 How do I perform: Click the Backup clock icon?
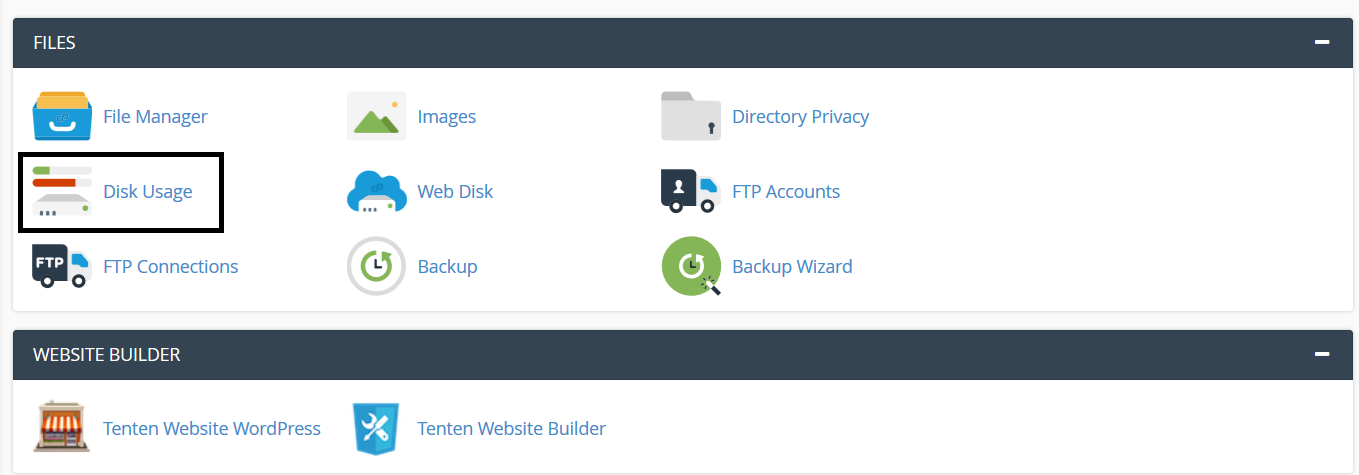pyautogui.click(x=377, y=266)
